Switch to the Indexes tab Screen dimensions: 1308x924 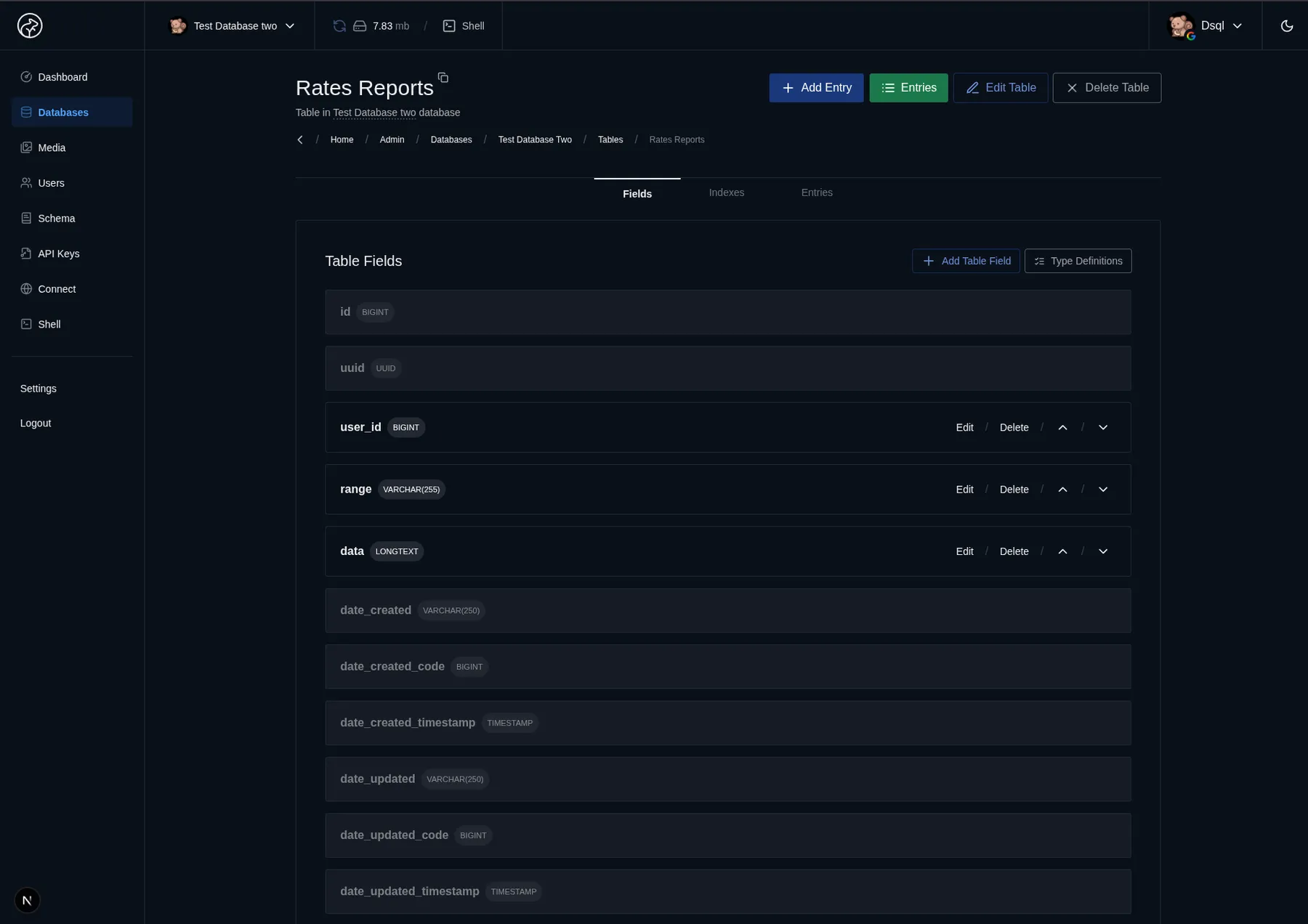[x=726, y=192]
